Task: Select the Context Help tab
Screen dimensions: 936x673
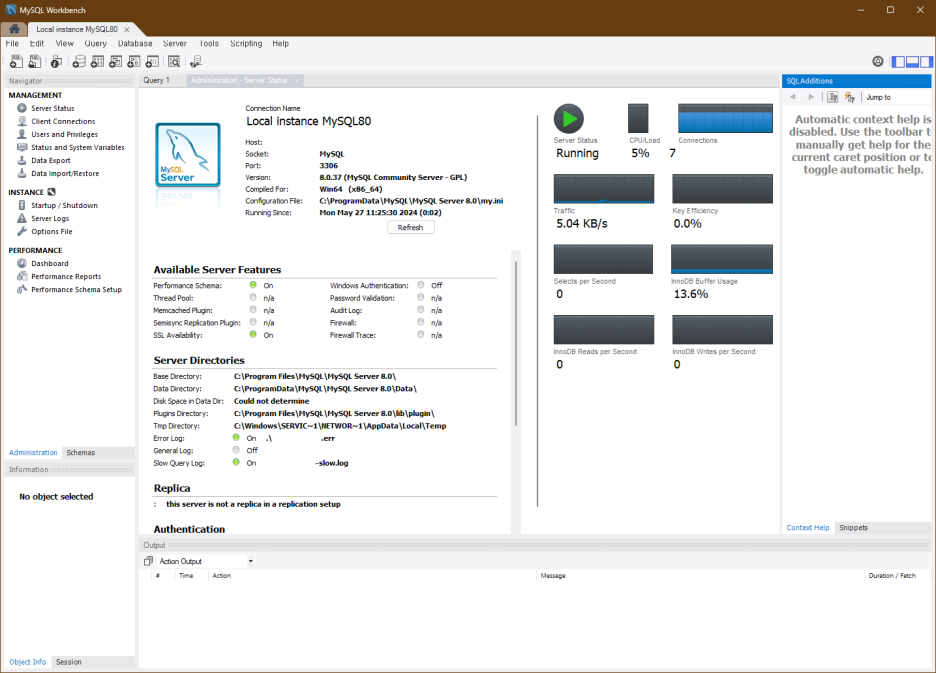Action: coord(808,528)
